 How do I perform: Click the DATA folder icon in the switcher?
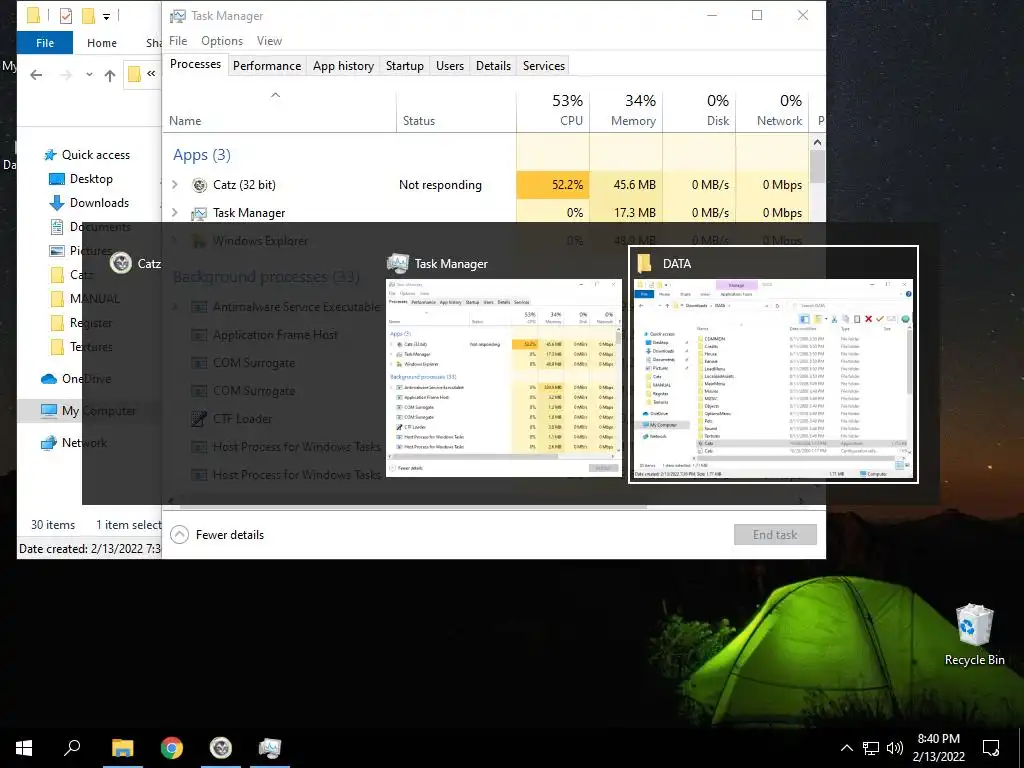click(x=645, y=263)
